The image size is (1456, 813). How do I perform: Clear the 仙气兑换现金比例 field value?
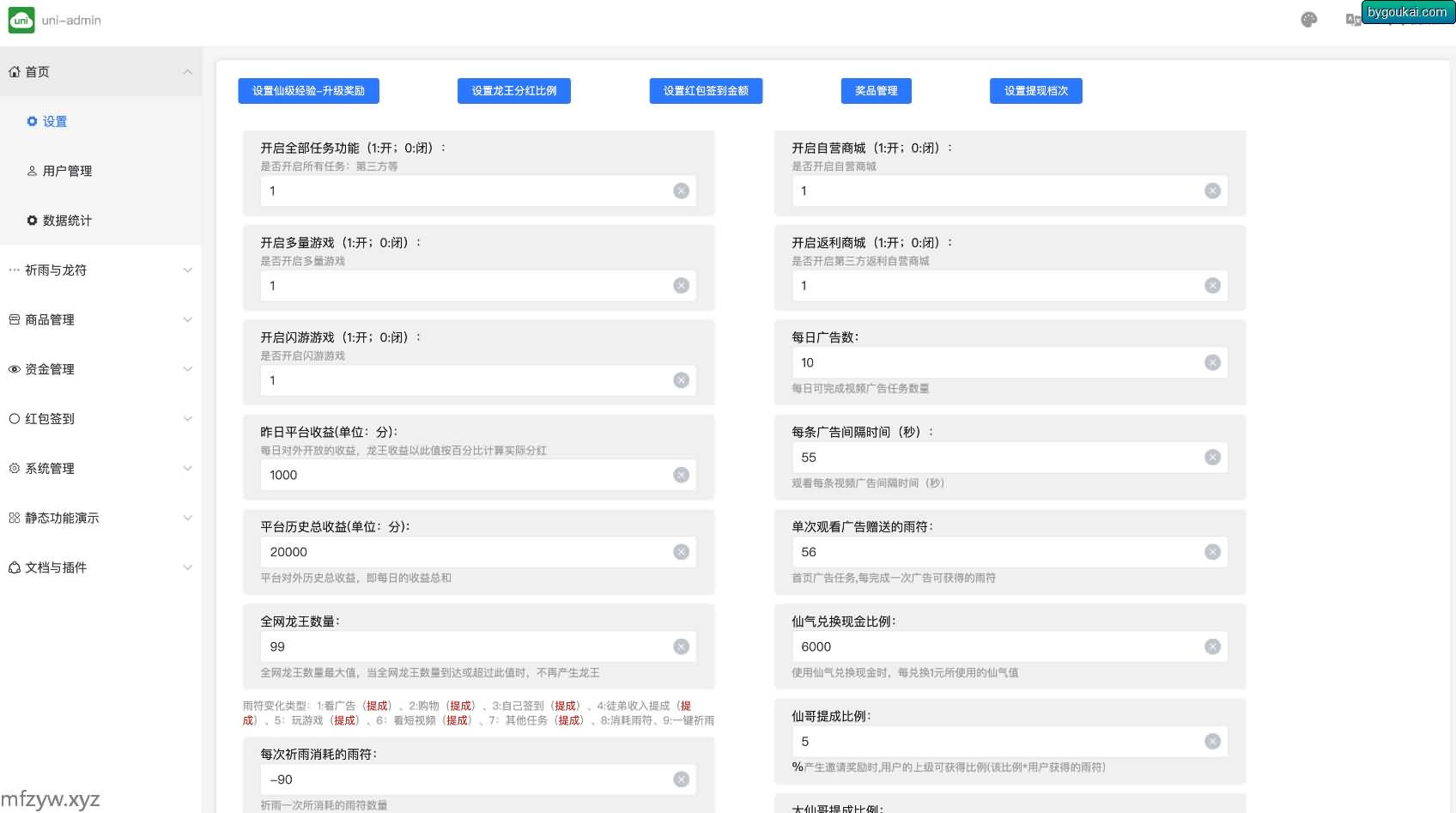1212,646
